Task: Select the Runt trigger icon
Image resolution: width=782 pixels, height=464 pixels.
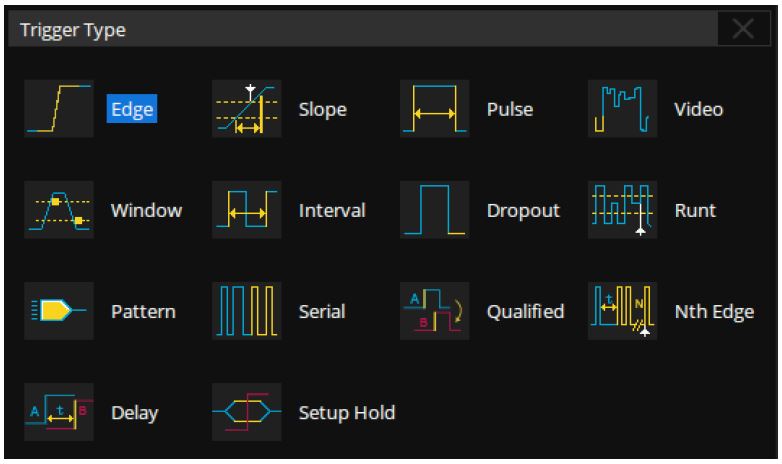Action: (x=623, y=210)
